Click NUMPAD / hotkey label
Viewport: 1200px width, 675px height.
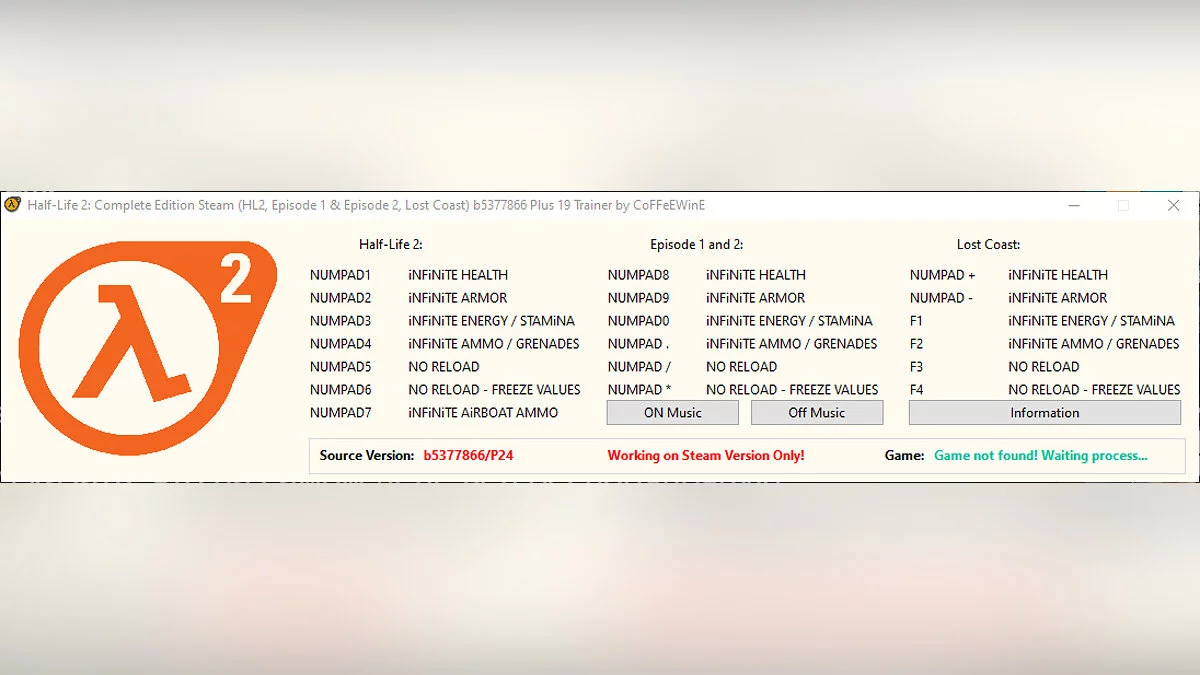(639, 367)
